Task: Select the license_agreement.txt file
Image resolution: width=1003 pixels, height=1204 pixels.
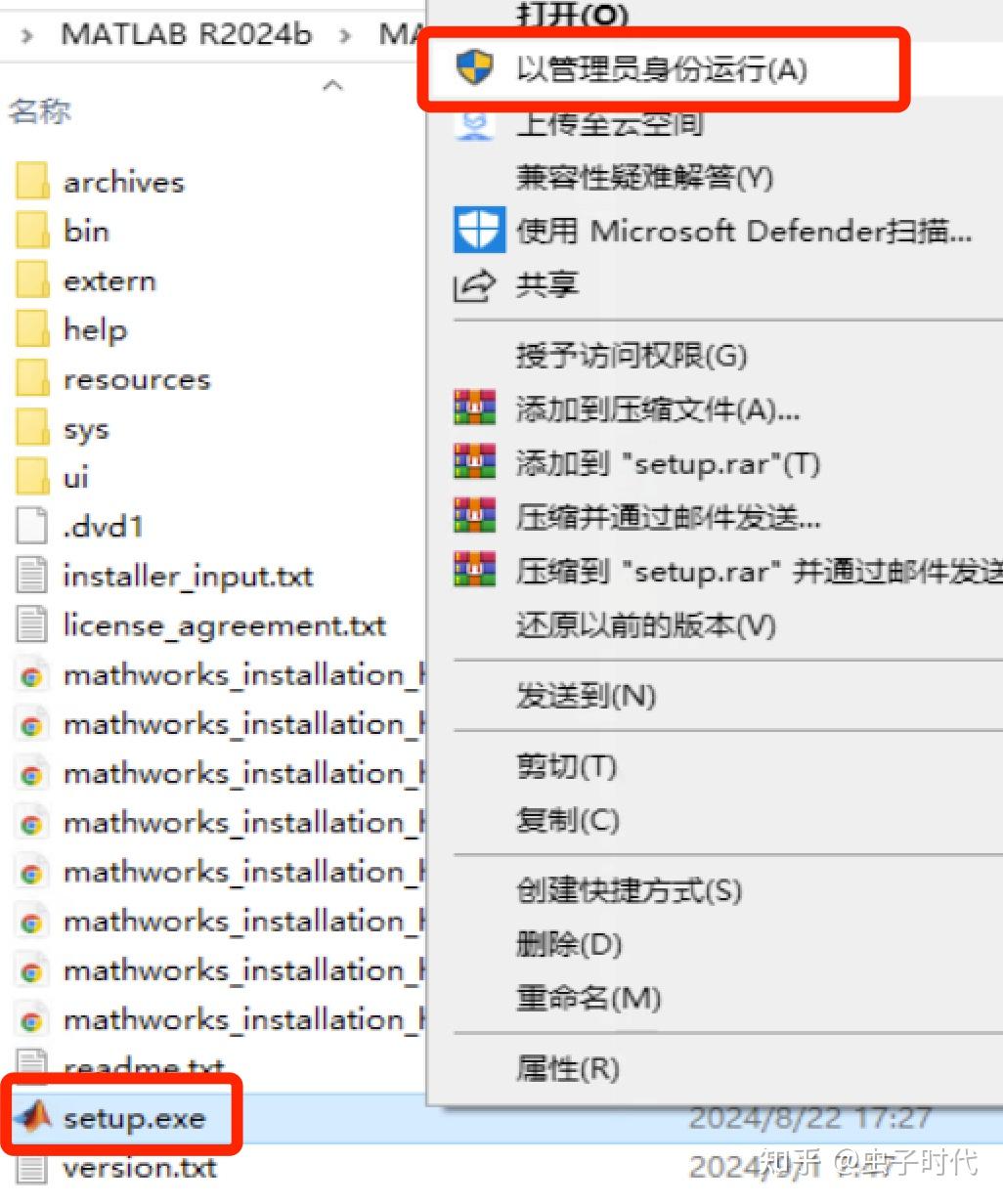Action: pos(224,625)
